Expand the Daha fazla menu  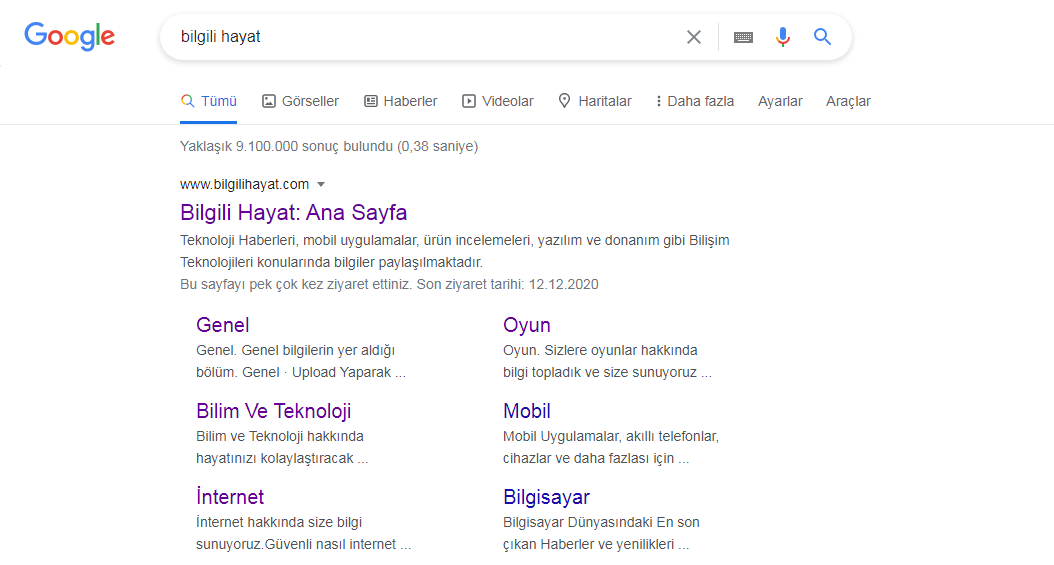pyautogui.click(x=695, y=101)
